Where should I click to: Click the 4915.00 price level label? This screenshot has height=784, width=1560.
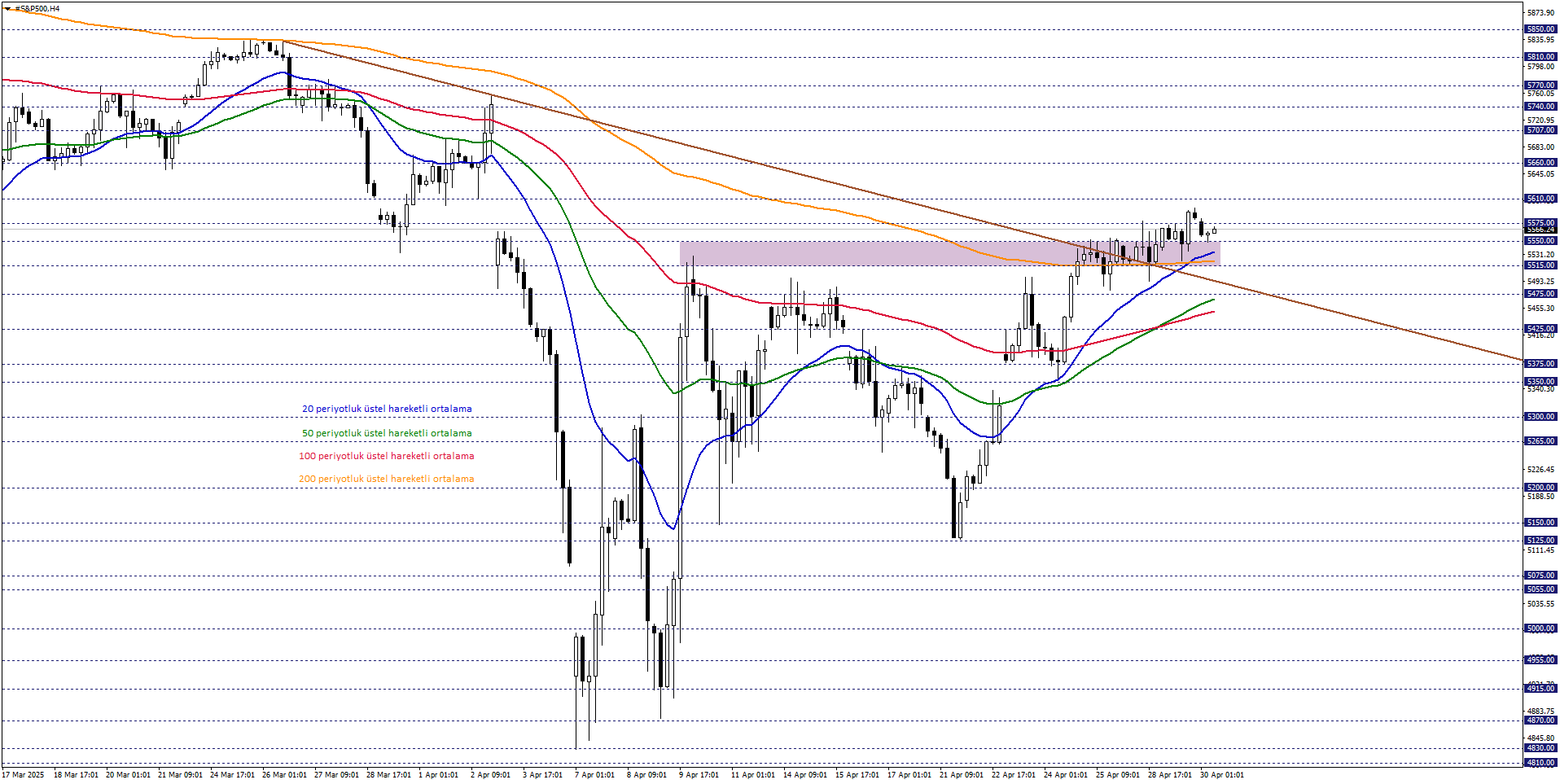point(1540,689)
